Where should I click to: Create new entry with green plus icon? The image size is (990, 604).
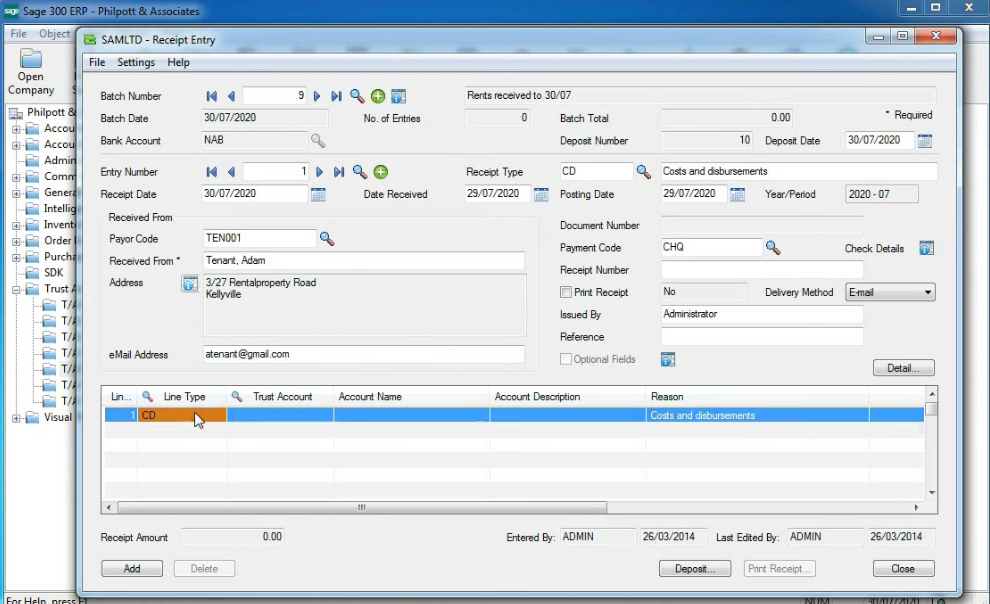(381, 172)
